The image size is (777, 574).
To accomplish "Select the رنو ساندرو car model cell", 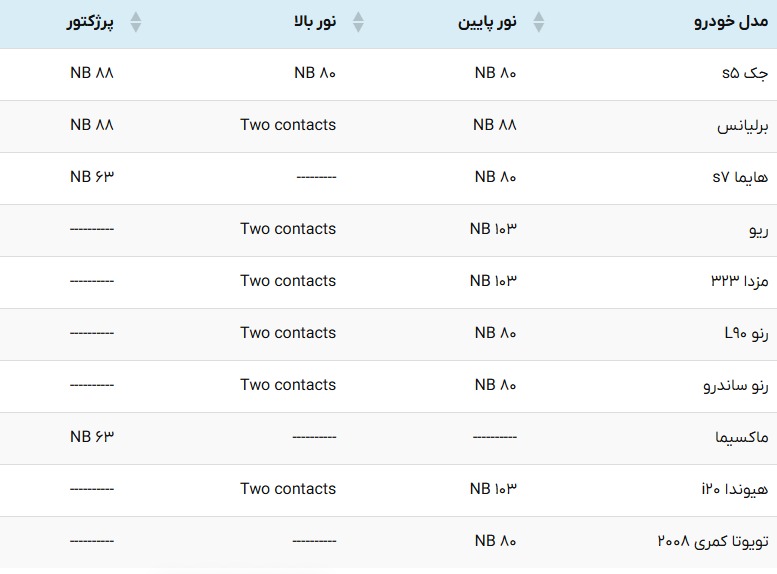I will point(736,385).
